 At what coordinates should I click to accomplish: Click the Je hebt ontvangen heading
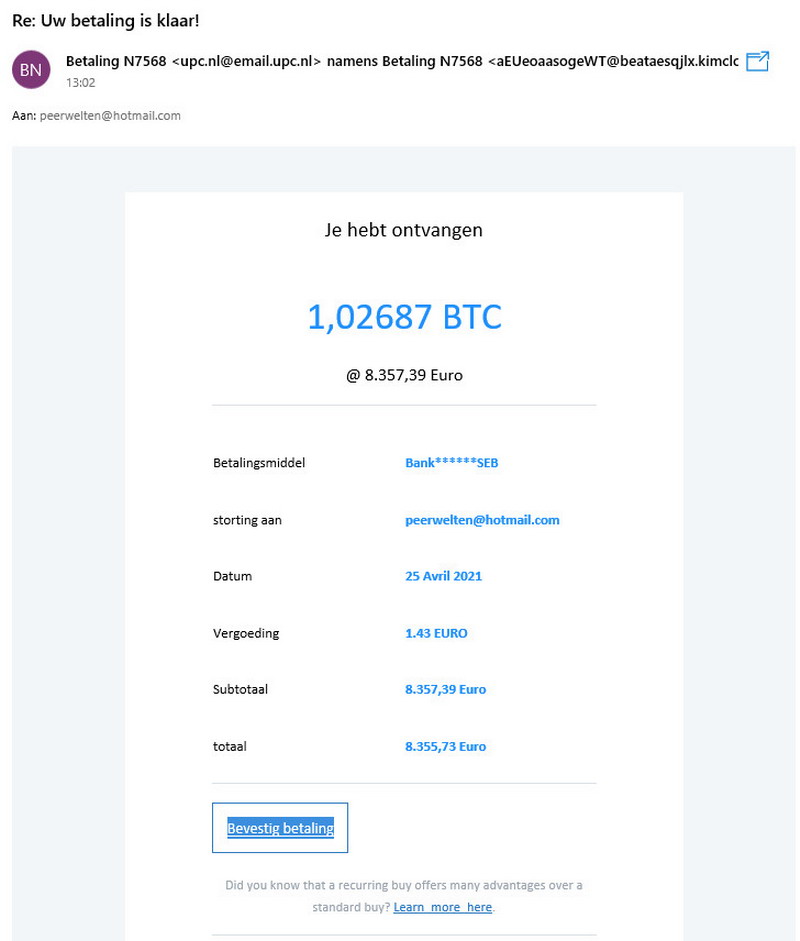click(403, 230)
